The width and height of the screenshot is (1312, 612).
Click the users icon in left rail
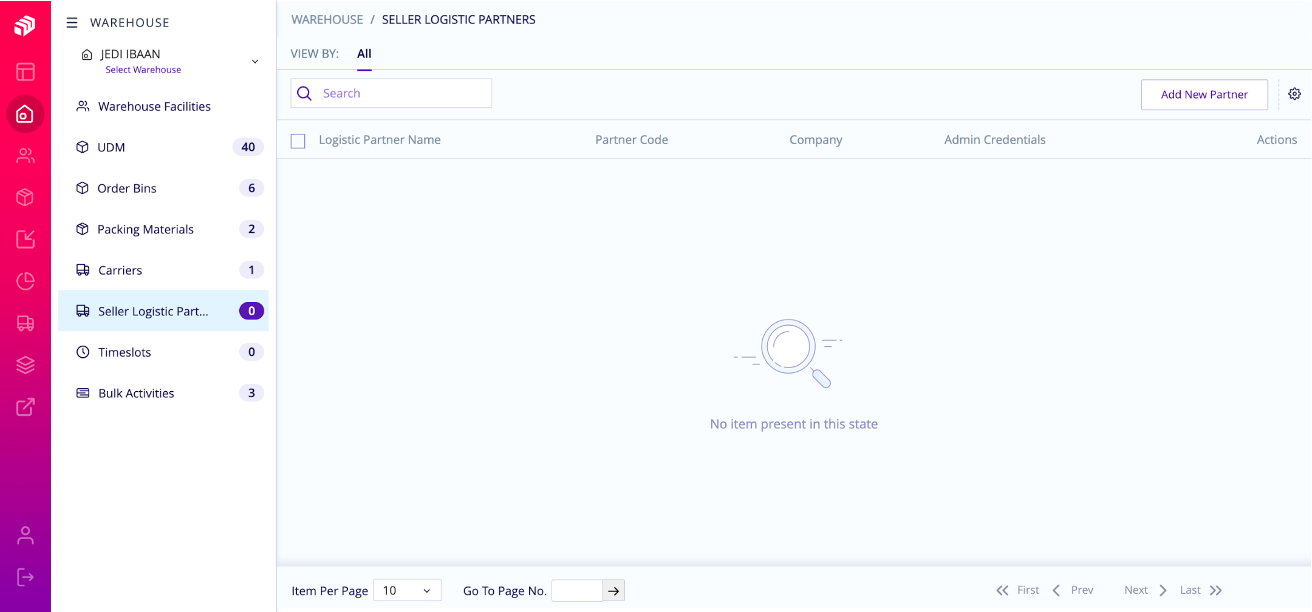click(x=25, y=156)
